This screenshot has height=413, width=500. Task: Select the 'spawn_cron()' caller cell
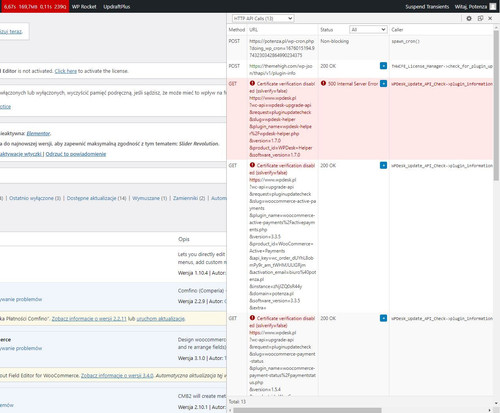coord(405,41)
